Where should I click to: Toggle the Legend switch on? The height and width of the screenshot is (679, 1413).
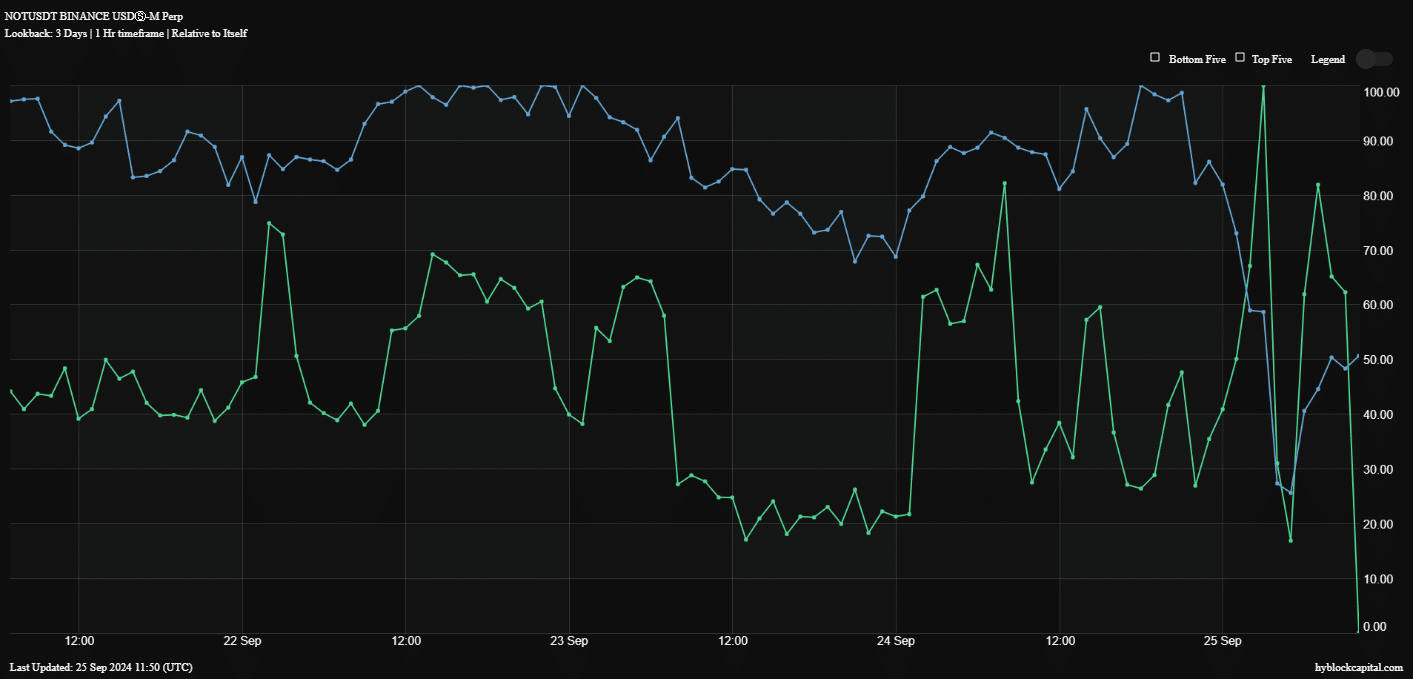coord(1374,59)
